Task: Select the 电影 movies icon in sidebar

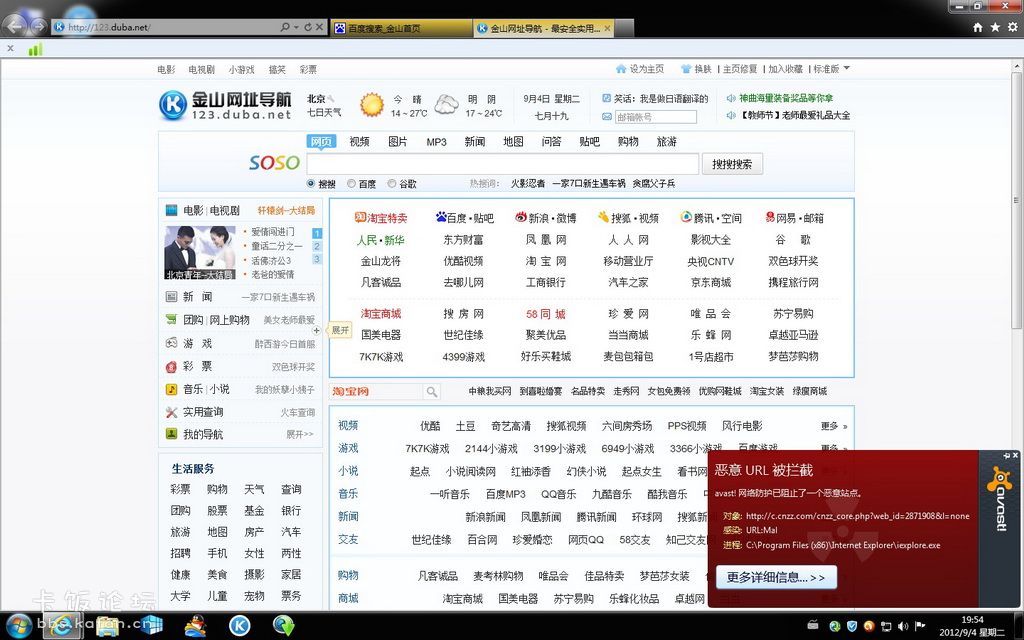Action: pos(170,209)
